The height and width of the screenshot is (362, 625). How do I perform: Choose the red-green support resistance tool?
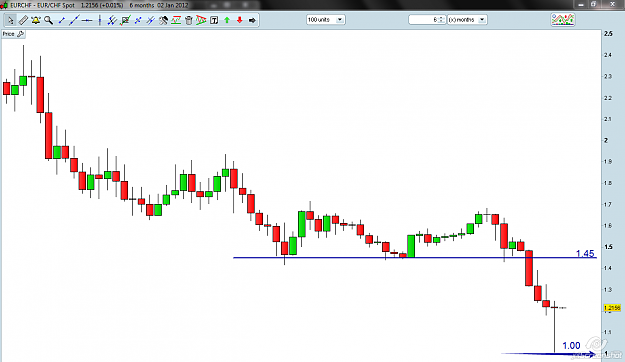point(176,20)
